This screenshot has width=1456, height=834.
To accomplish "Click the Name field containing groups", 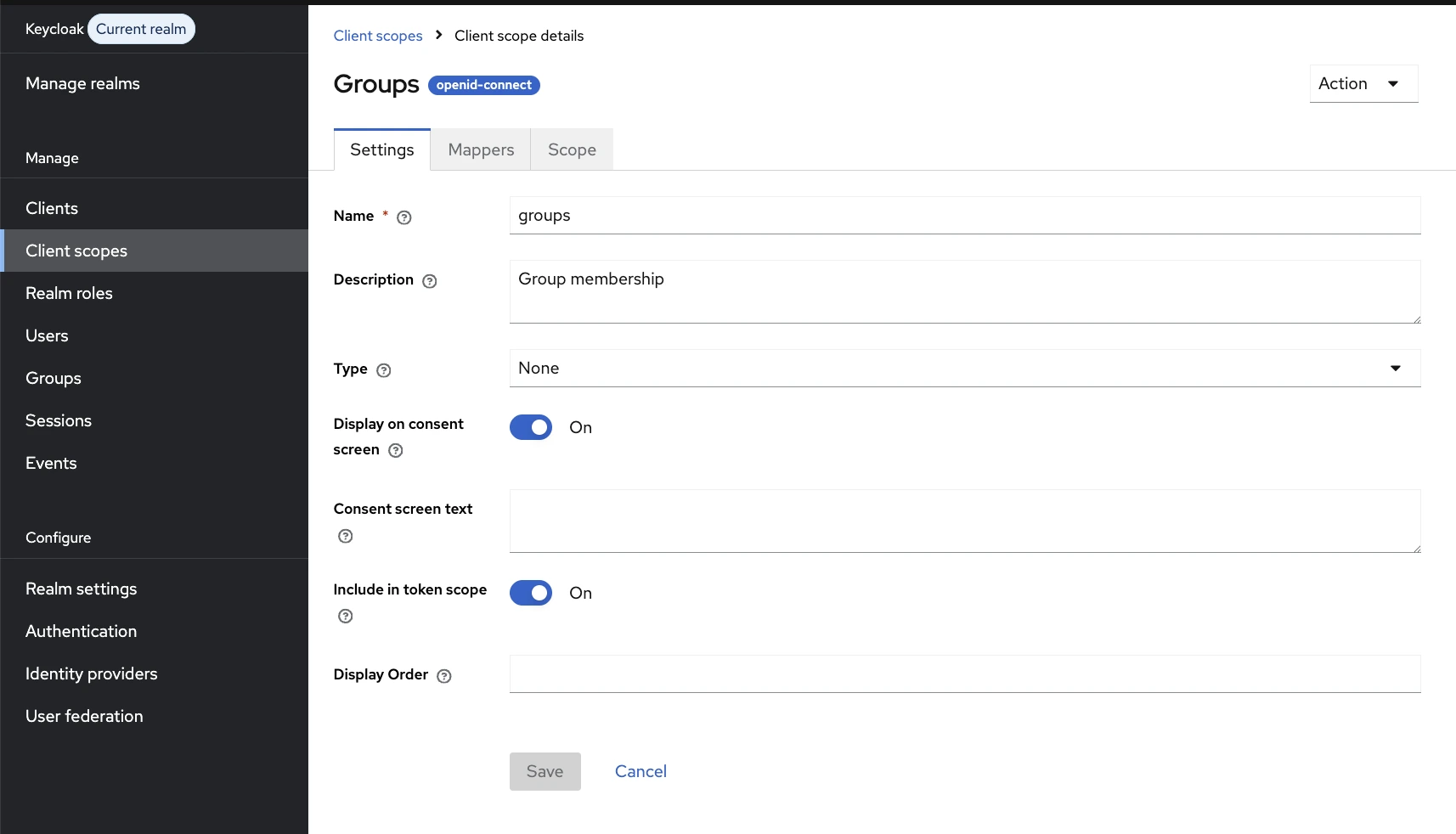I will click(x=965, y=216).
